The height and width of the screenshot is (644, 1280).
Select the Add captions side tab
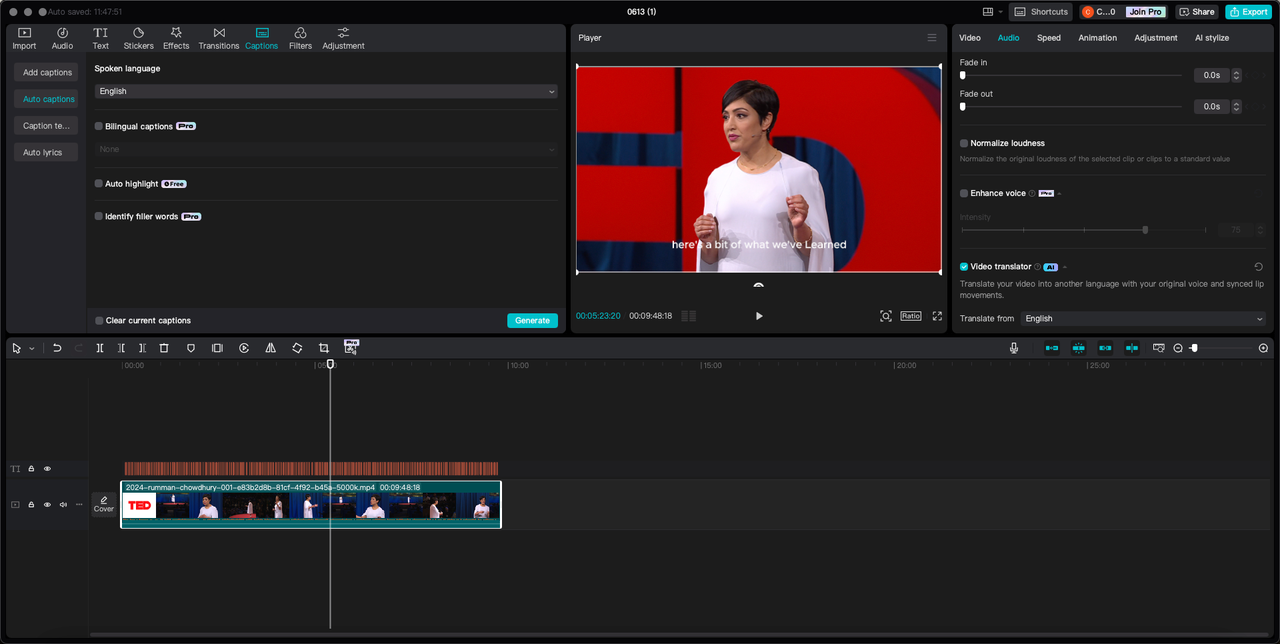[47, 72]
